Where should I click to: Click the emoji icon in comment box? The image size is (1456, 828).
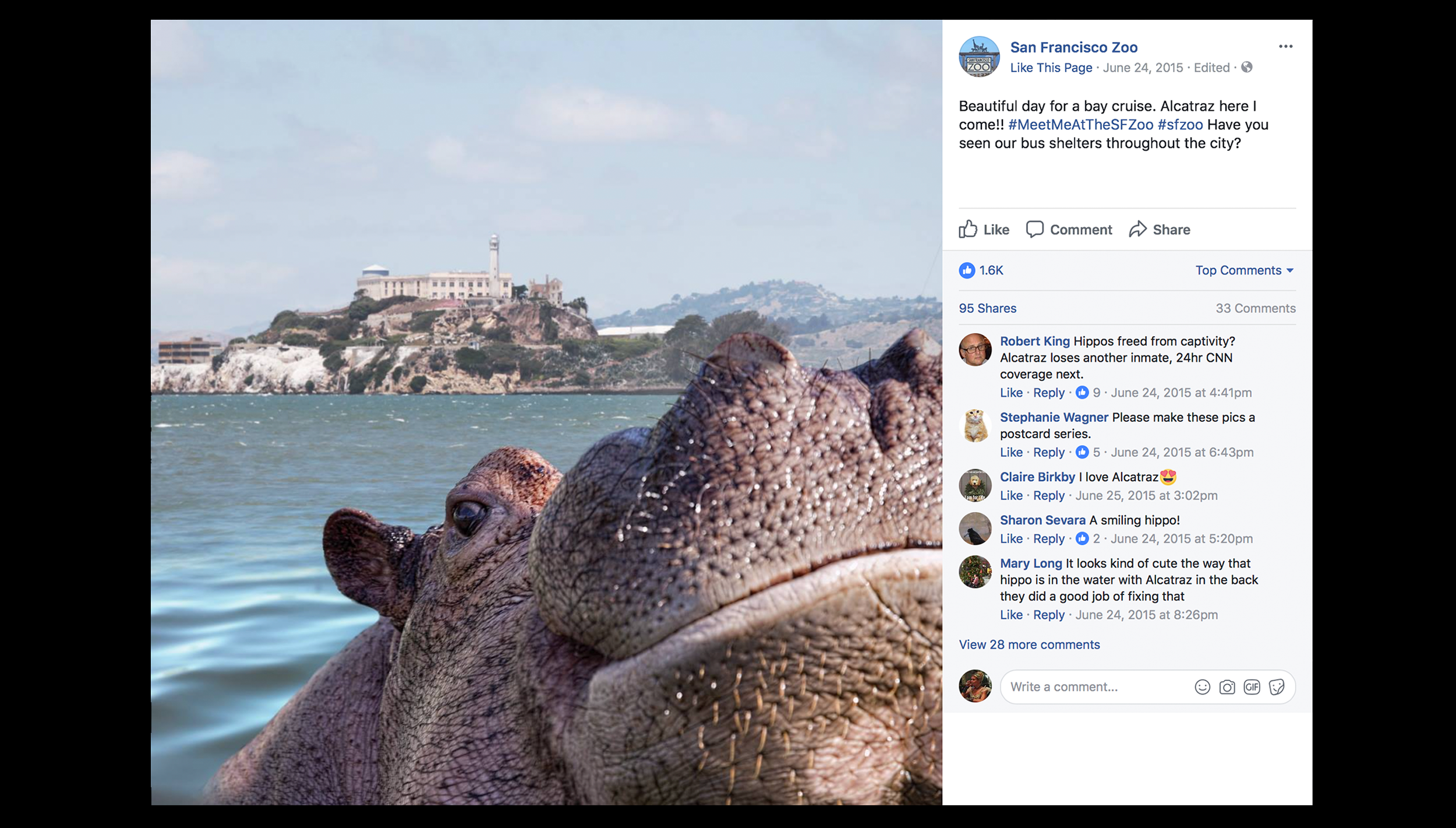1202,687
